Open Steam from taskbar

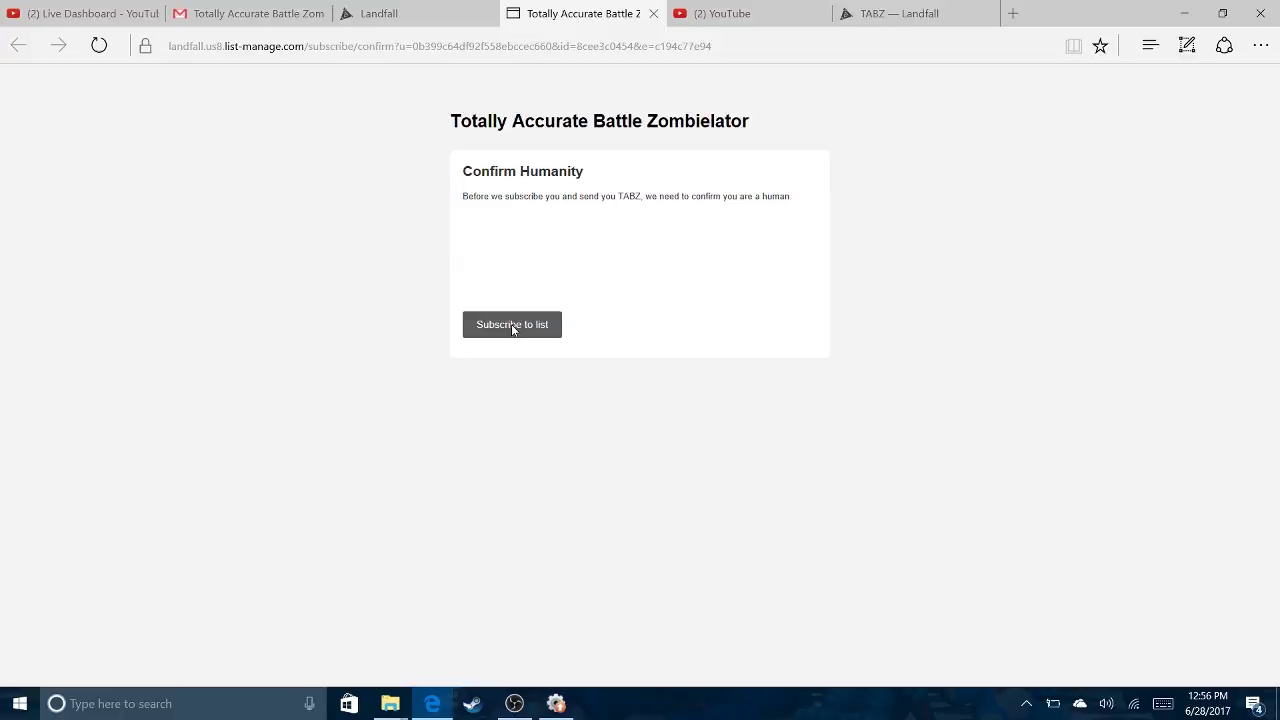click(x=472, y=703)
